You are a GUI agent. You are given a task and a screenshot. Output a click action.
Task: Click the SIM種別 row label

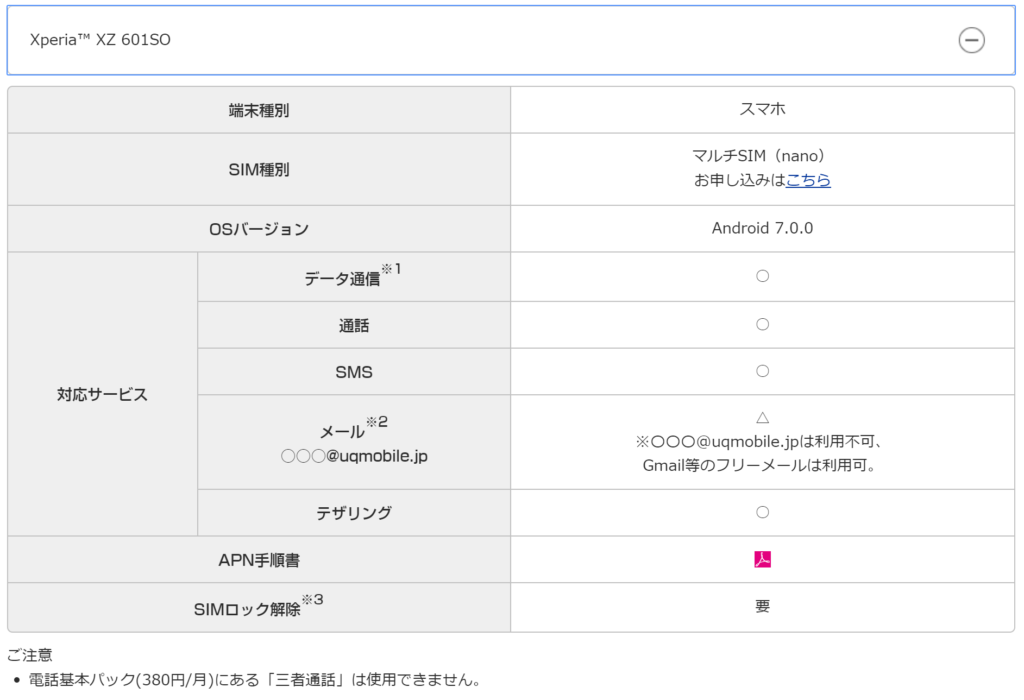pyautogui.click(x=259, y=170)
